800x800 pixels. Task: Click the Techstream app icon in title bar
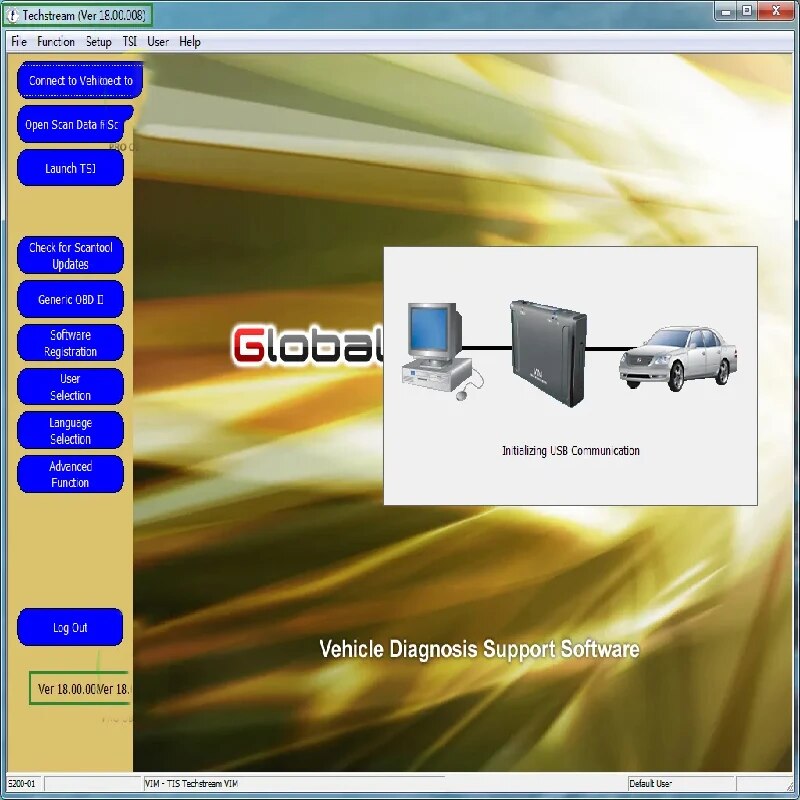point(12,16)
